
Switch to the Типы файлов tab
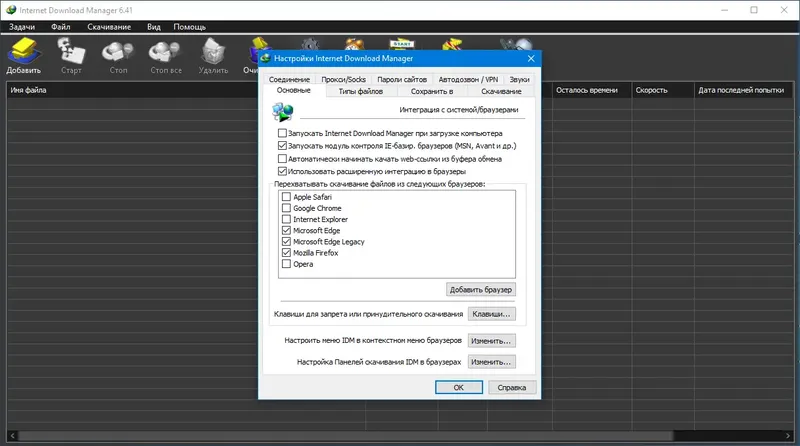(361, 91)
